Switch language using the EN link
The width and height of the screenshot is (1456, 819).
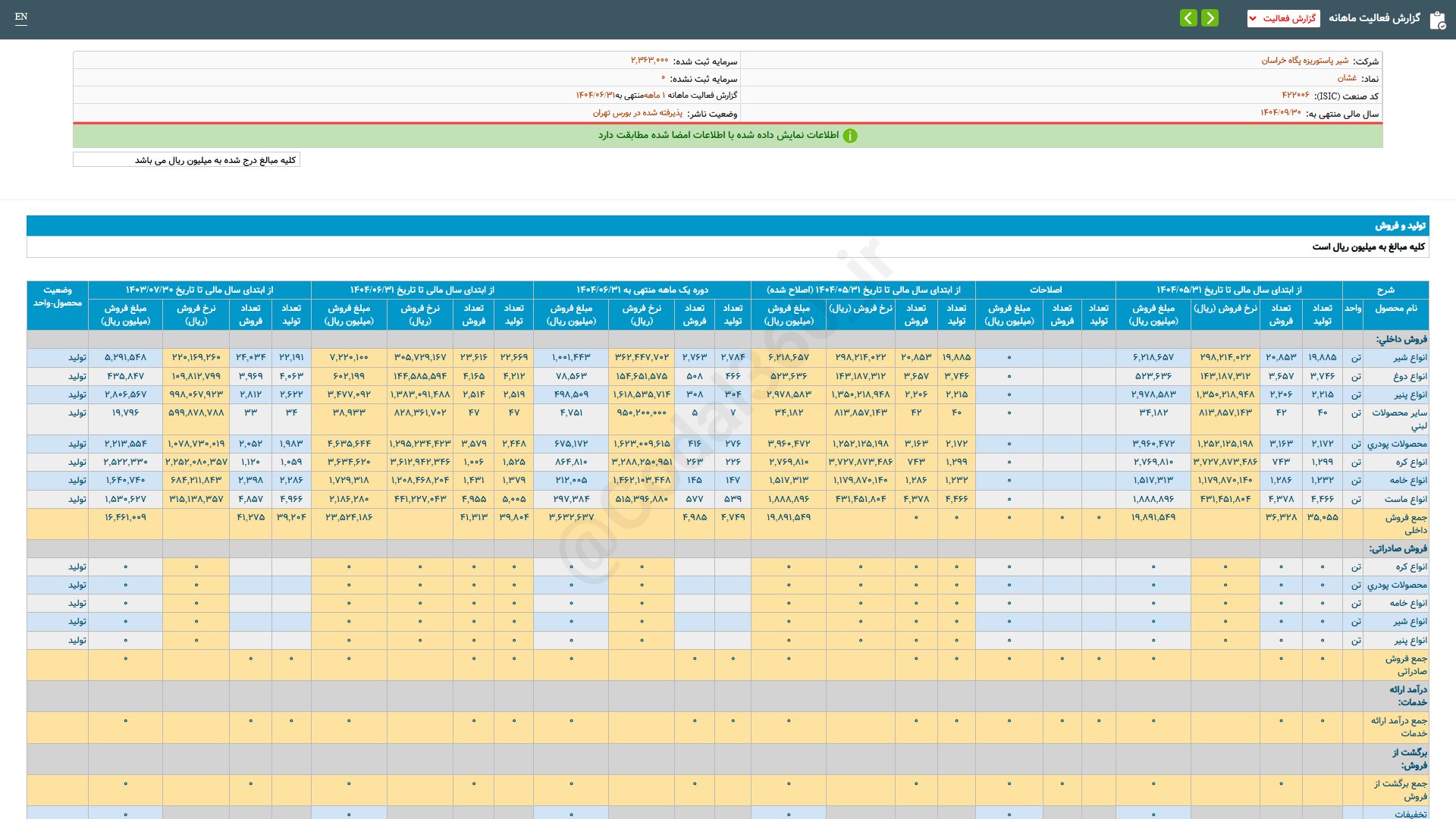tap(21, 17)
